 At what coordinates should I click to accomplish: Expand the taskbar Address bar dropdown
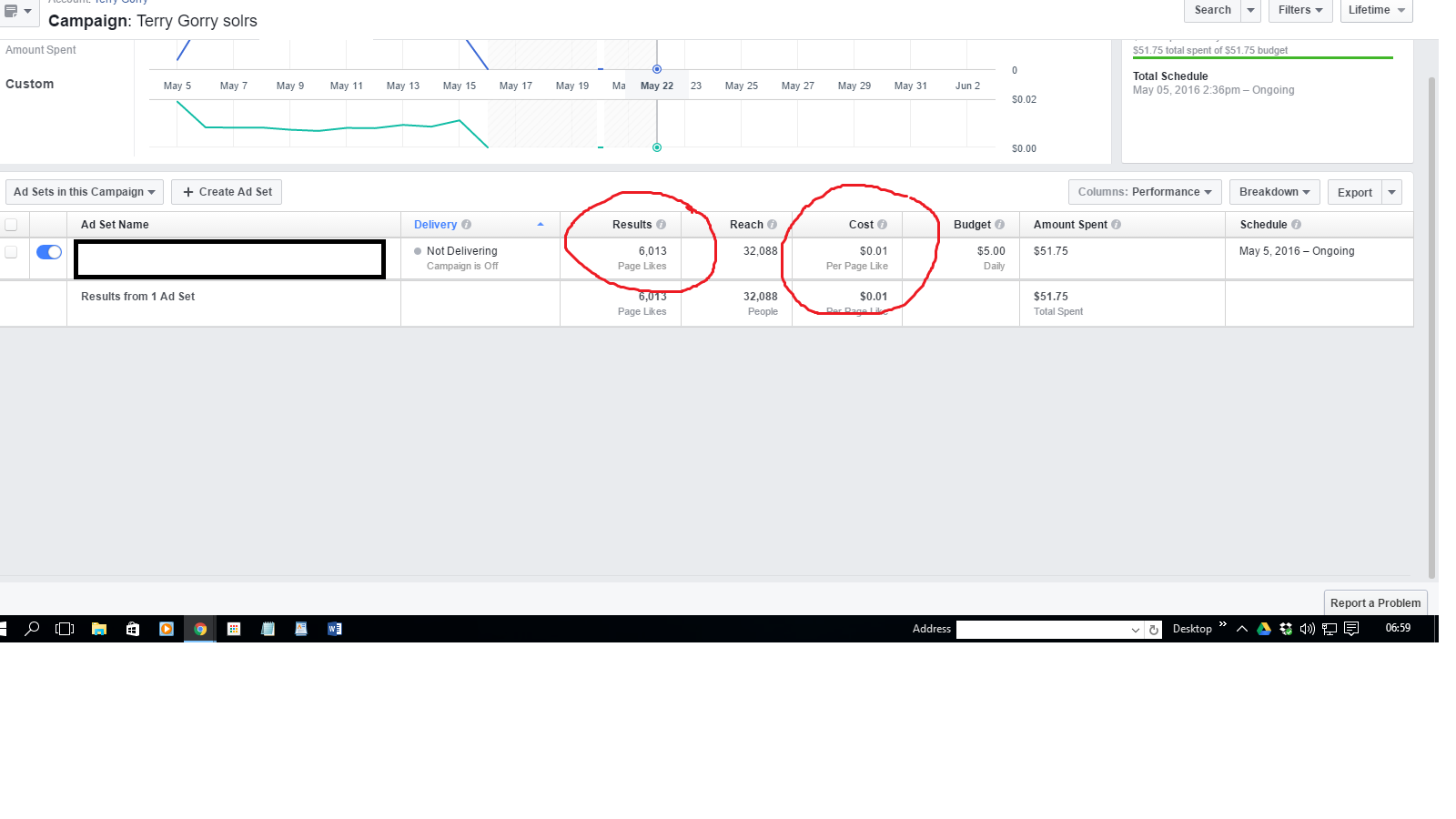(1136, 630)
